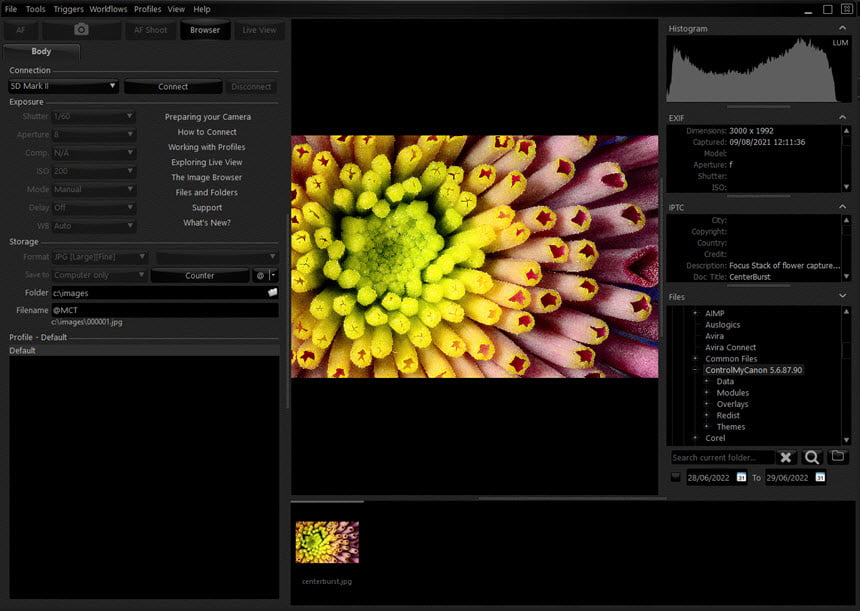Click the small counter settings icon
The image size is (860, 611).
261,275
